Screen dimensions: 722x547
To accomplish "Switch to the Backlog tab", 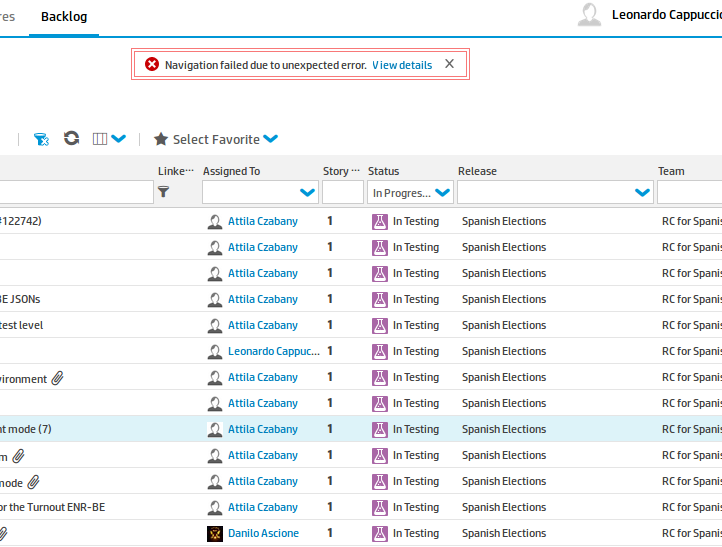I will point(64,17).
